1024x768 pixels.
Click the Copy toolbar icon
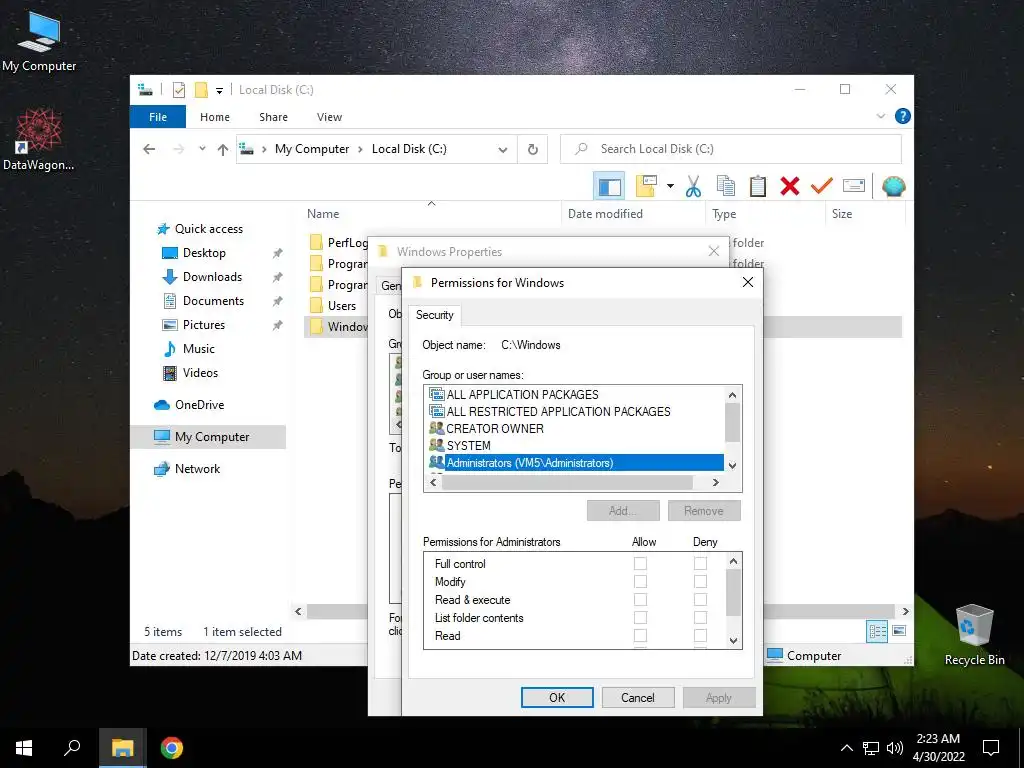coord(726,187)
